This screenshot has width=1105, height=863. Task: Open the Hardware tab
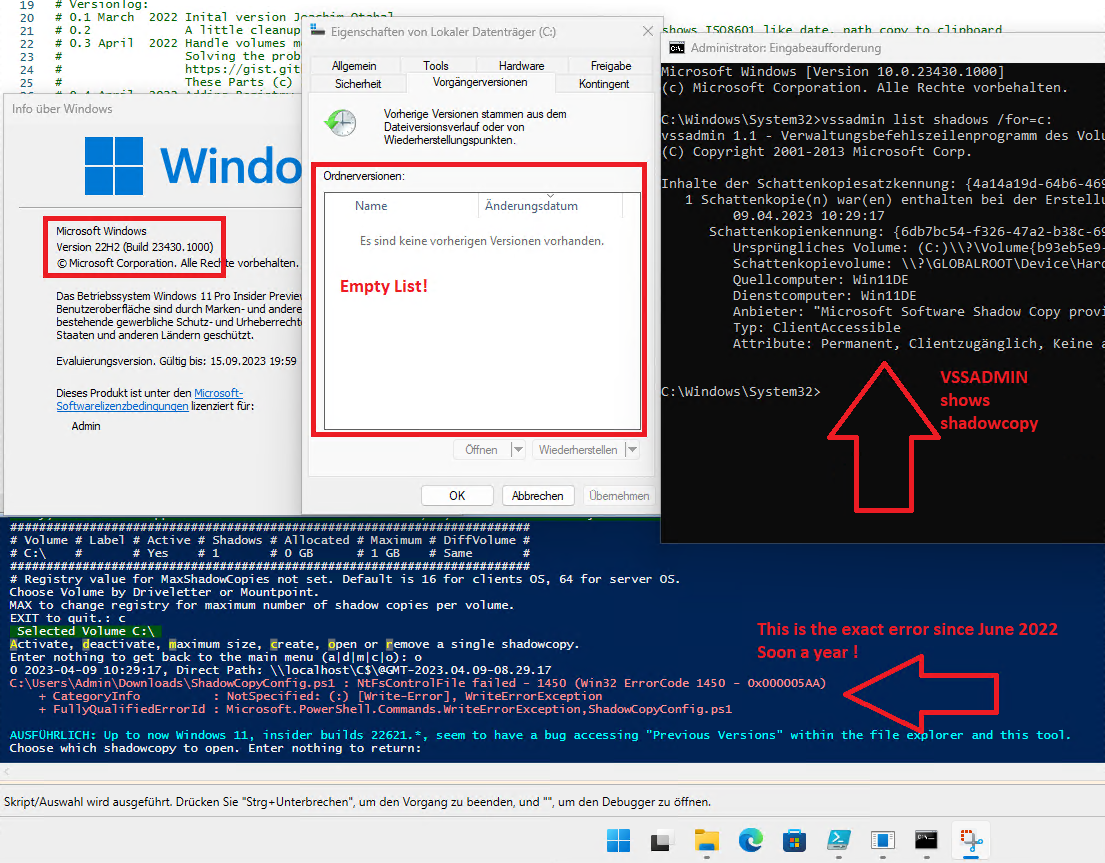pyautogui.click(x=521, y=66)
